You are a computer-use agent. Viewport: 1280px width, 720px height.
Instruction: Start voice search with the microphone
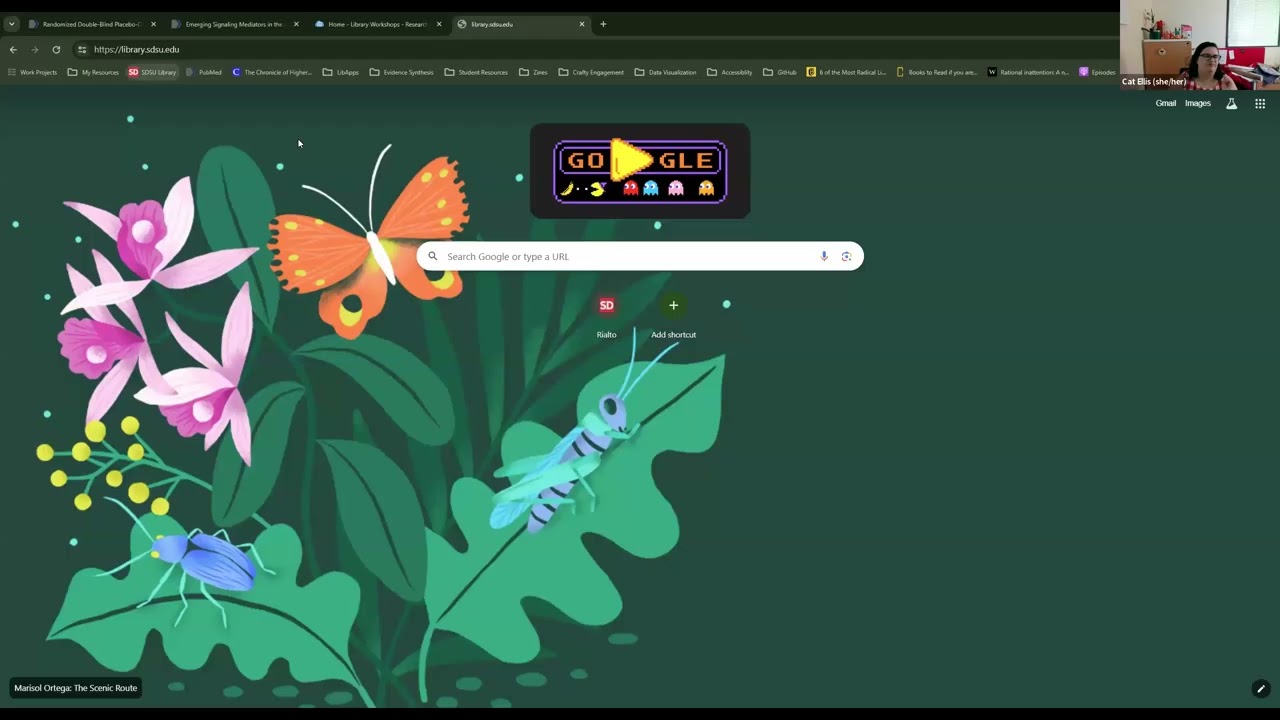pos(824,256)
